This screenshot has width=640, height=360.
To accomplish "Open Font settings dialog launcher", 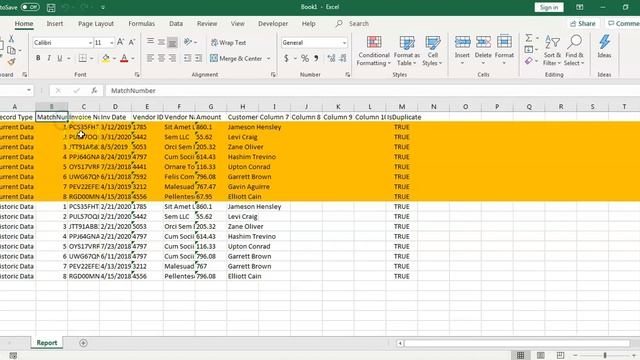I will coord(137,75).
